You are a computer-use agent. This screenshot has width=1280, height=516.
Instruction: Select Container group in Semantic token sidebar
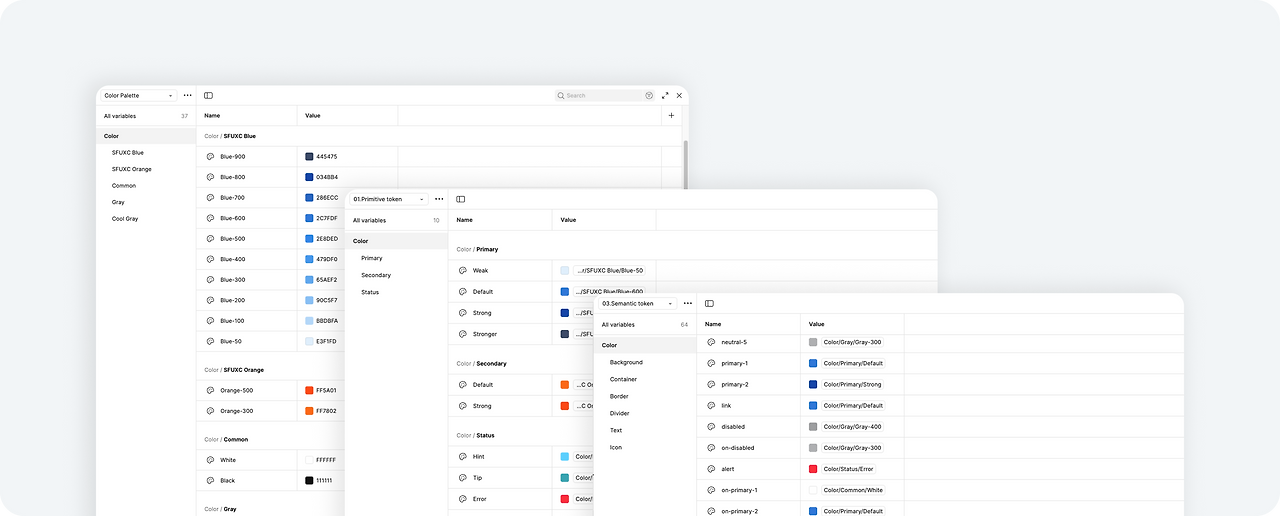tap(623, 379)
